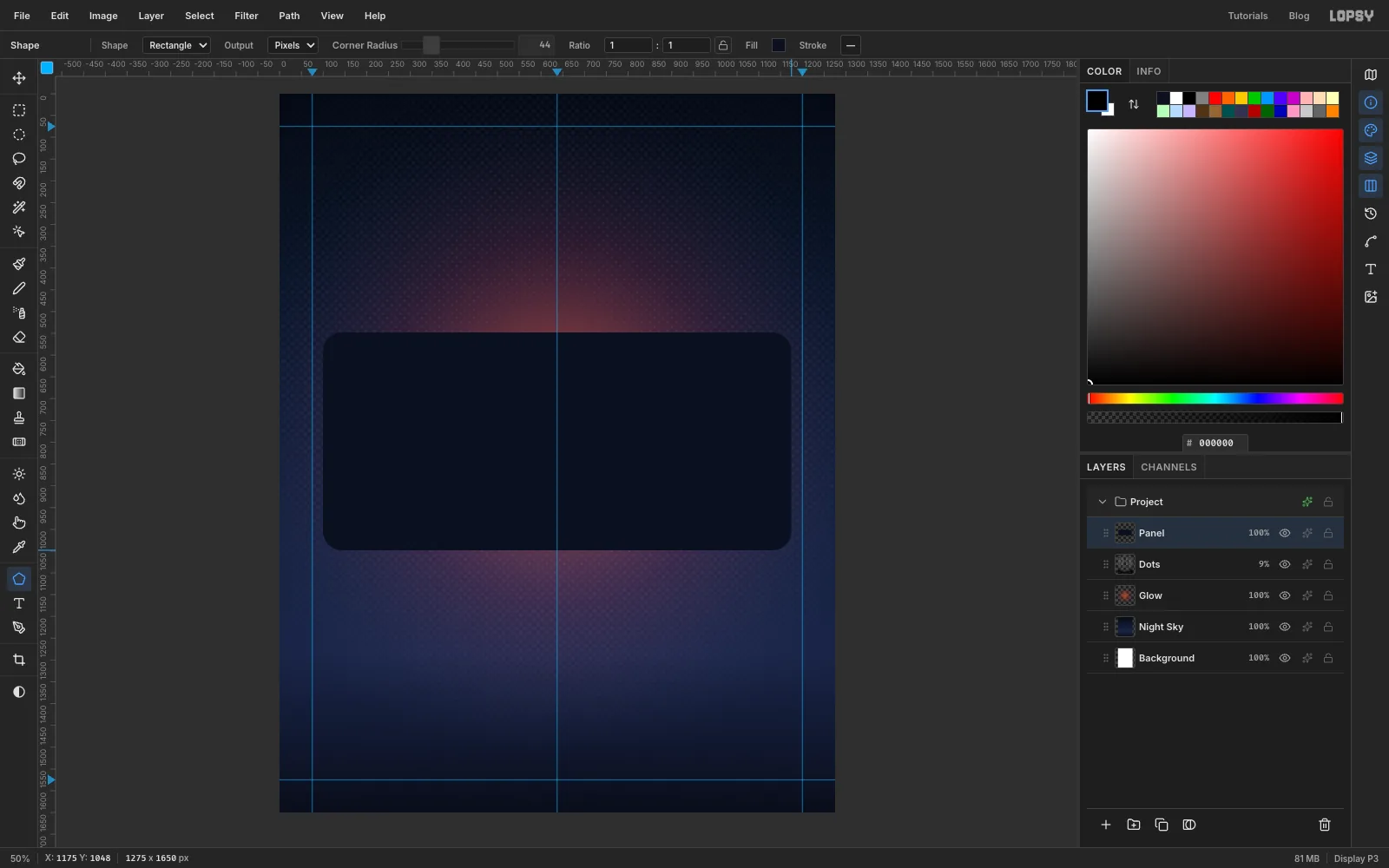Viewport: 1389px width, 868px height.
Task: Lock the Background layer
Action: 1328,658
